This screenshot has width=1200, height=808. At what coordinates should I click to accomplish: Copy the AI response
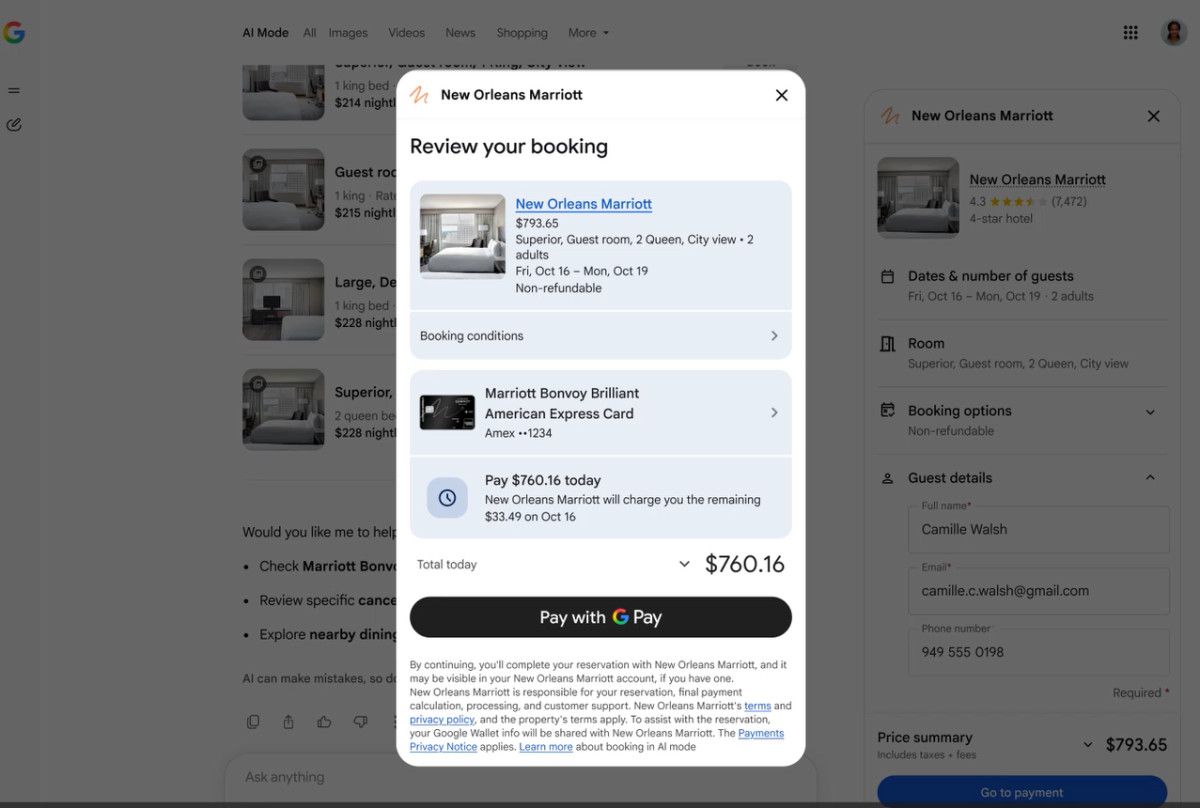(x=253, y=721)
